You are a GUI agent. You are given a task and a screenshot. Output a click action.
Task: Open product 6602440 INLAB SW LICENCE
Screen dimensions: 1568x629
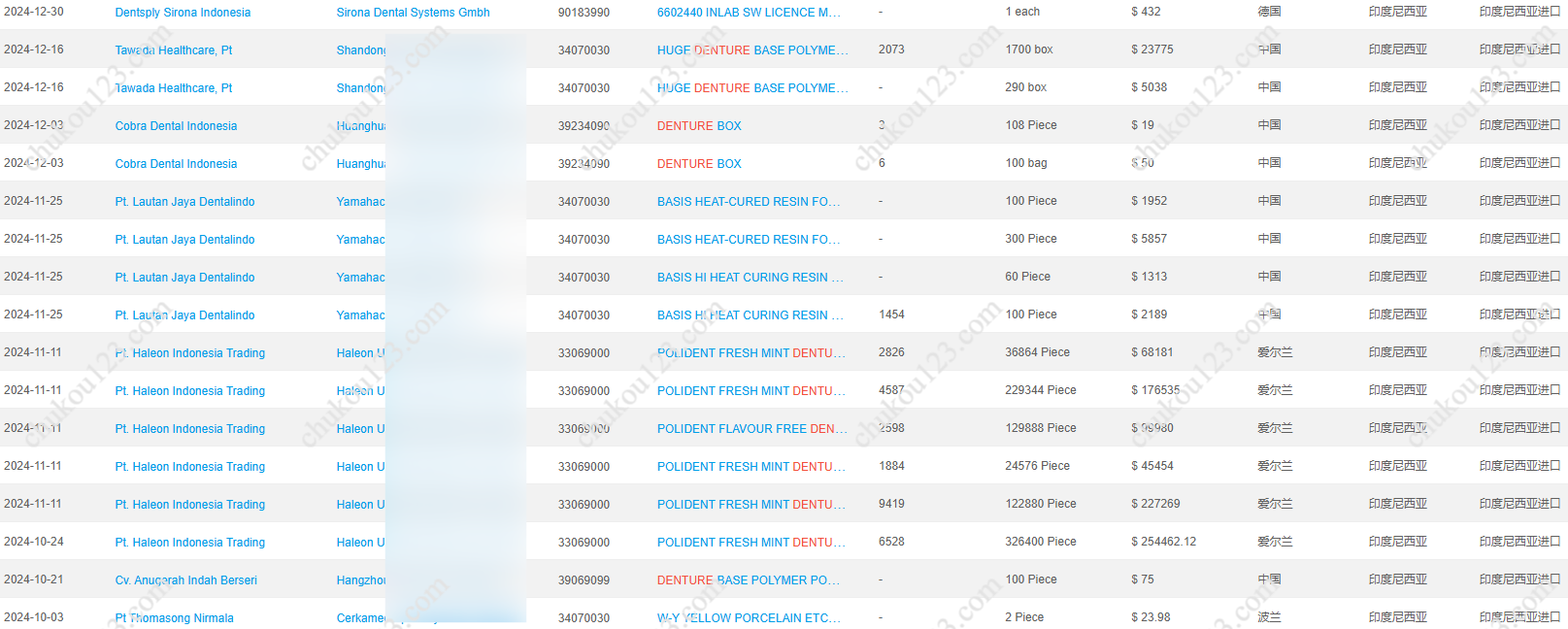tap(749, 13)
